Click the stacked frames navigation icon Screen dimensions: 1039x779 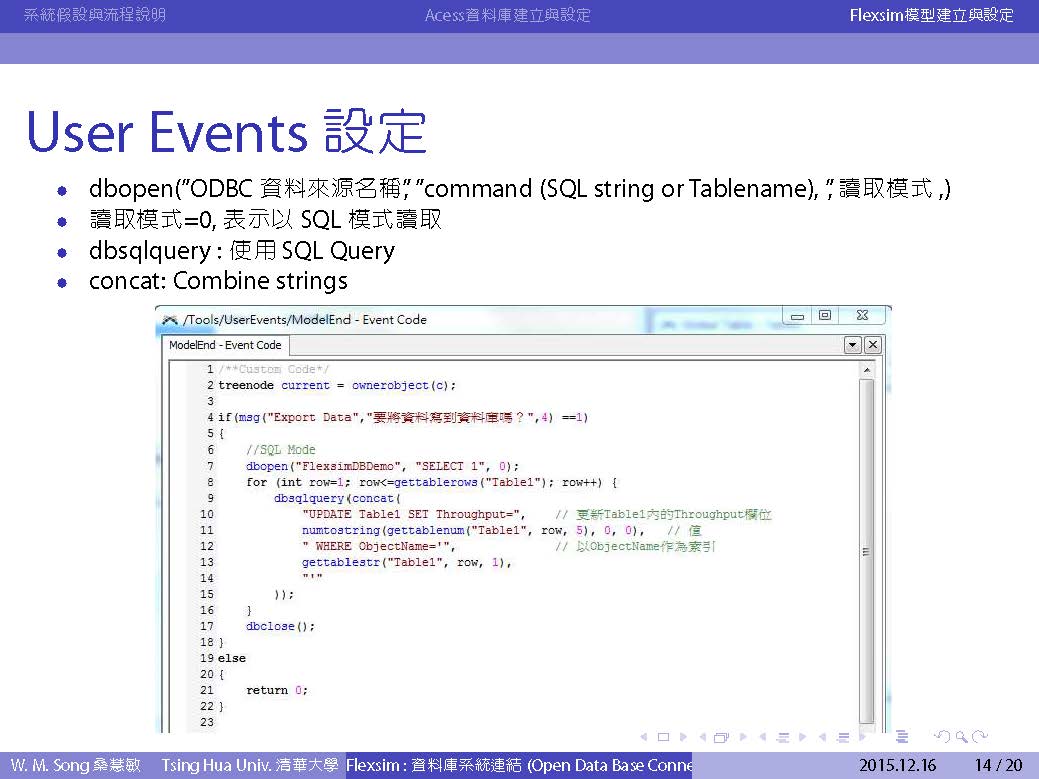click(721, 738)
